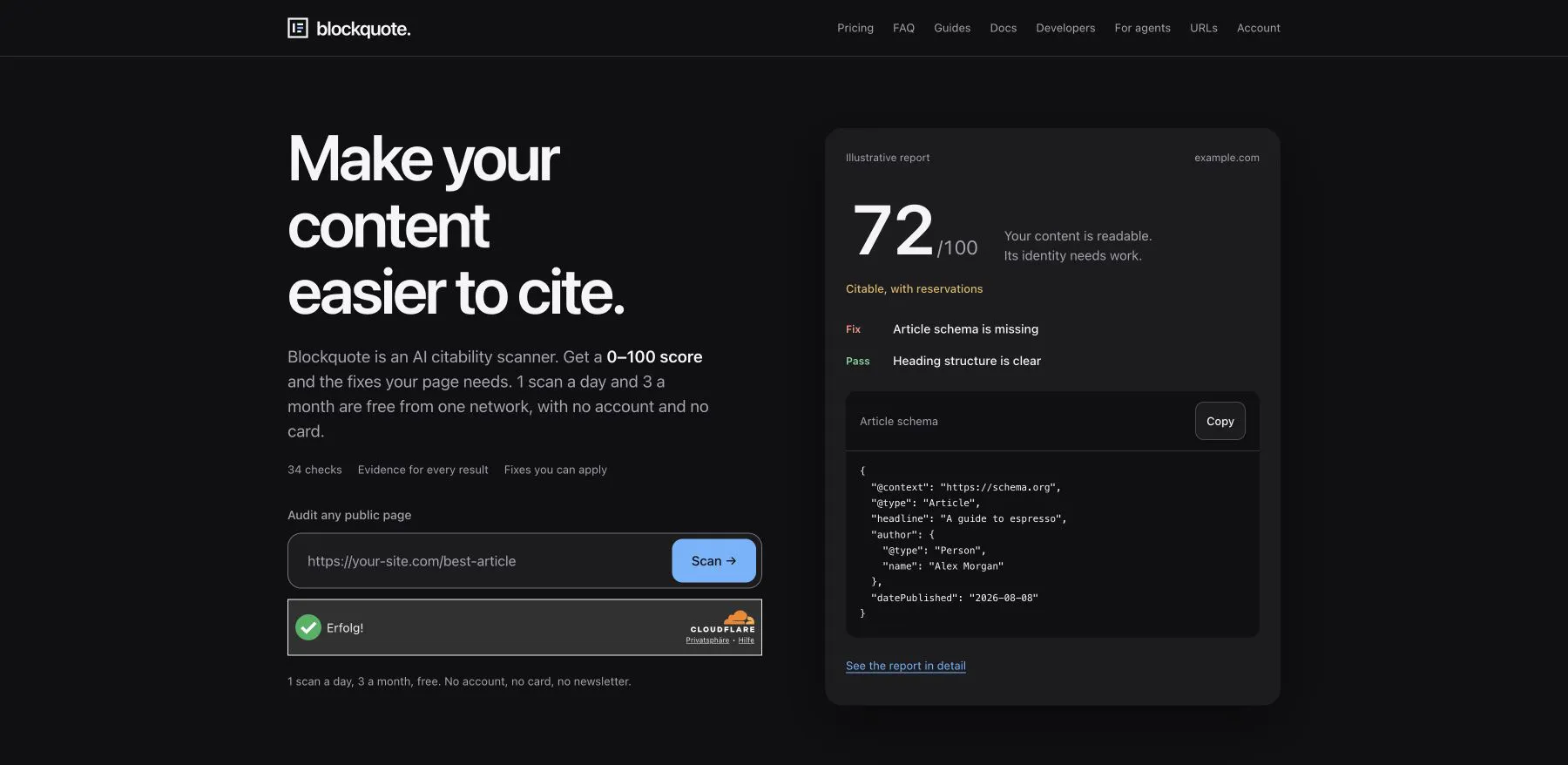Screen dimensions: 1568x765
Task: Click the "Pass" label
Action: tap(858, 361)
